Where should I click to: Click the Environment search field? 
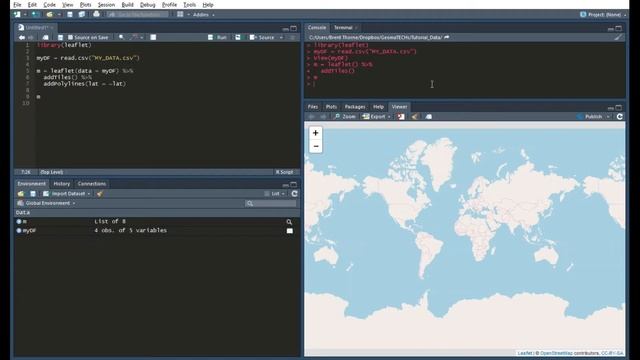point(271,203)
